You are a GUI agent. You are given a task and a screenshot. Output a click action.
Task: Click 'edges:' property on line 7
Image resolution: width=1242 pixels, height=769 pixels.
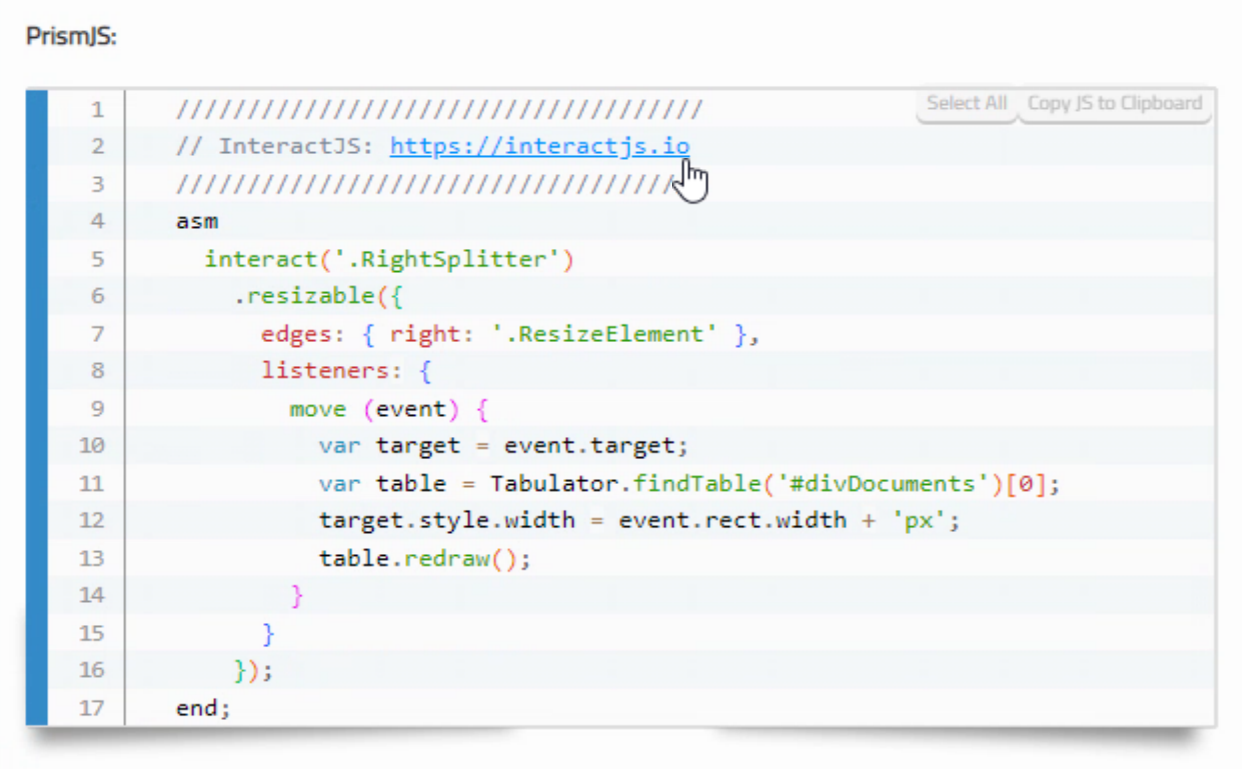point(304,334)
